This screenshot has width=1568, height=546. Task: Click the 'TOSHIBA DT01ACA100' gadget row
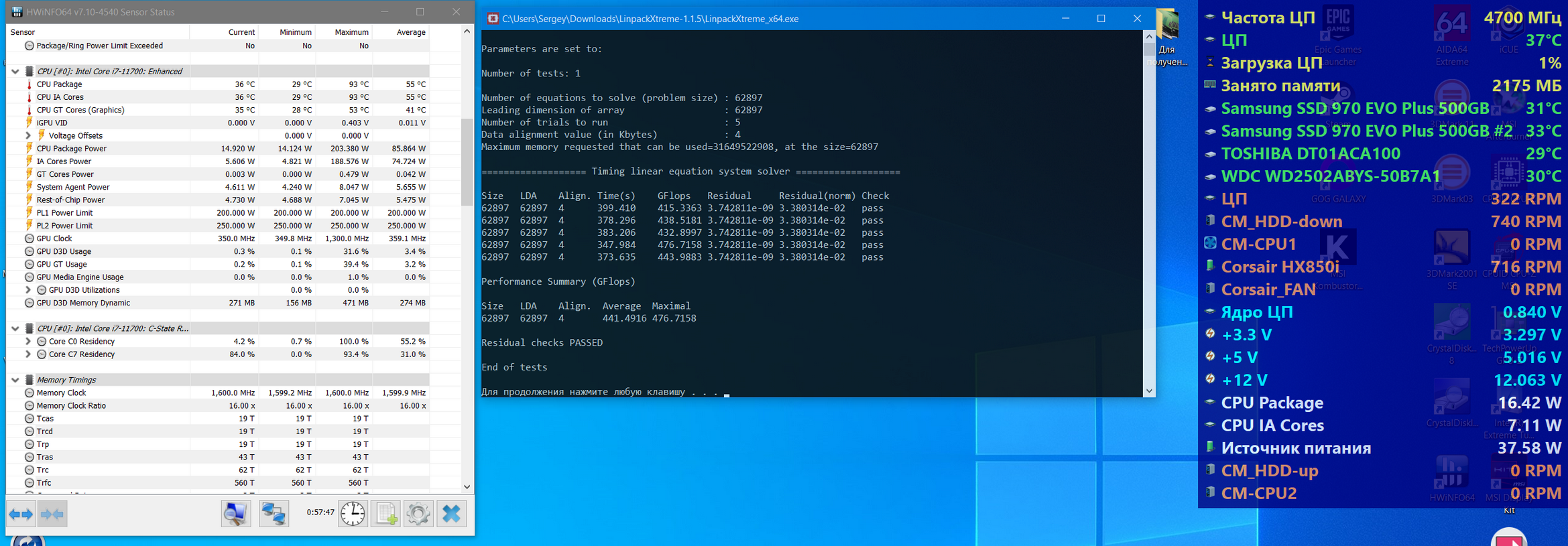[1383, 153]
